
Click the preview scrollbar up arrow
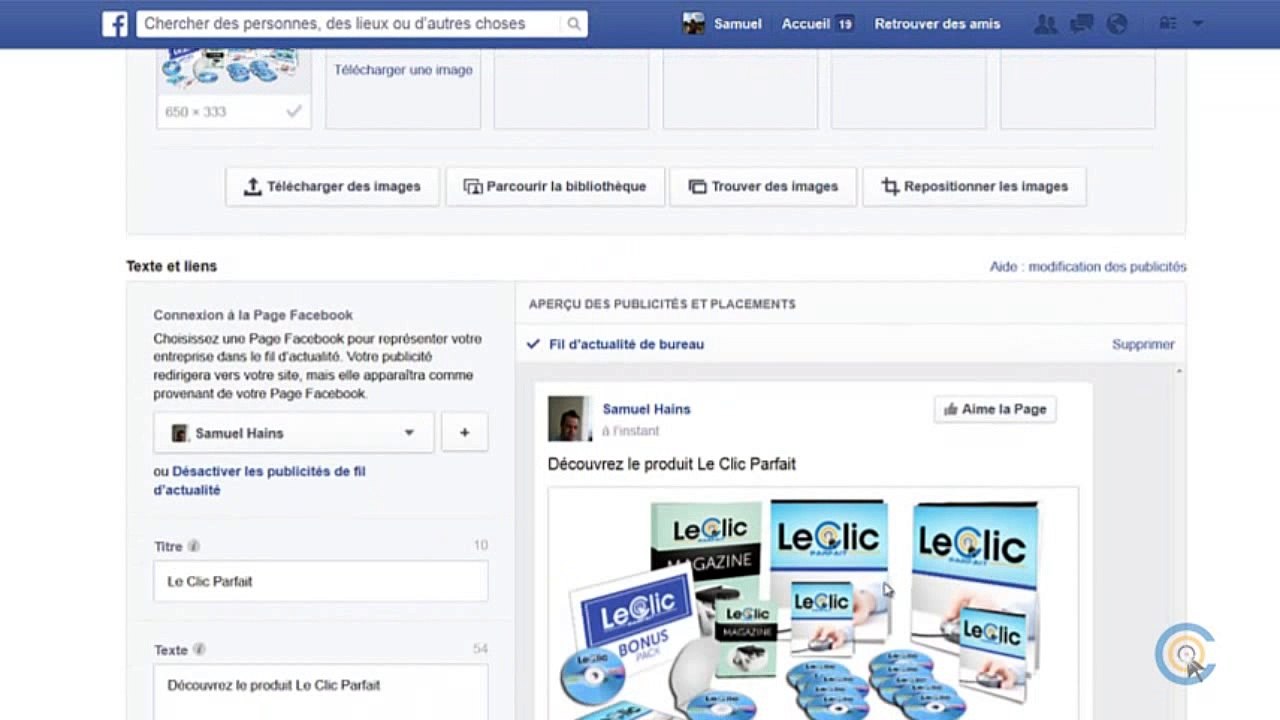(1179, 372)
